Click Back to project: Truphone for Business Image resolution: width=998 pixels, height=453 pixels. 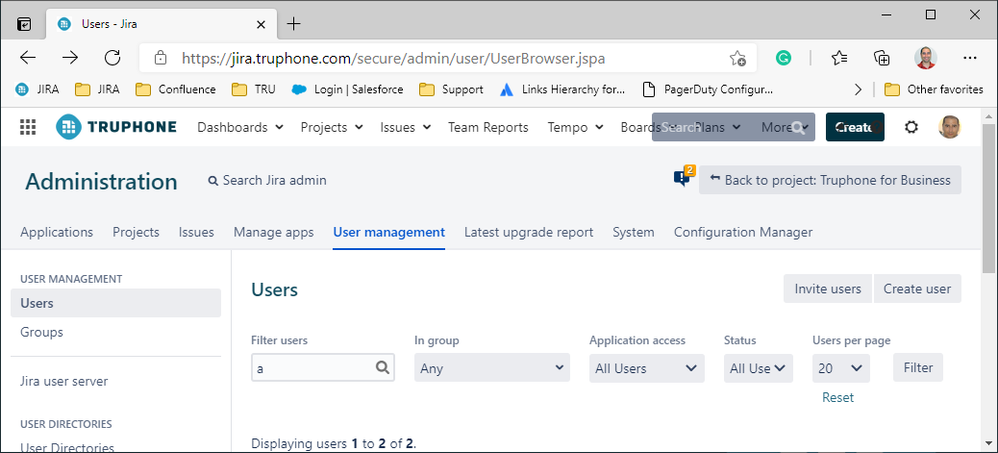click(830, 180)
